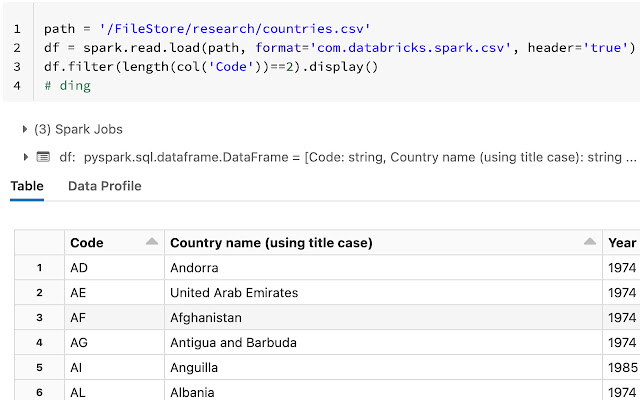Select the Albania cell

pyautogui.click(x=192, y=392)
